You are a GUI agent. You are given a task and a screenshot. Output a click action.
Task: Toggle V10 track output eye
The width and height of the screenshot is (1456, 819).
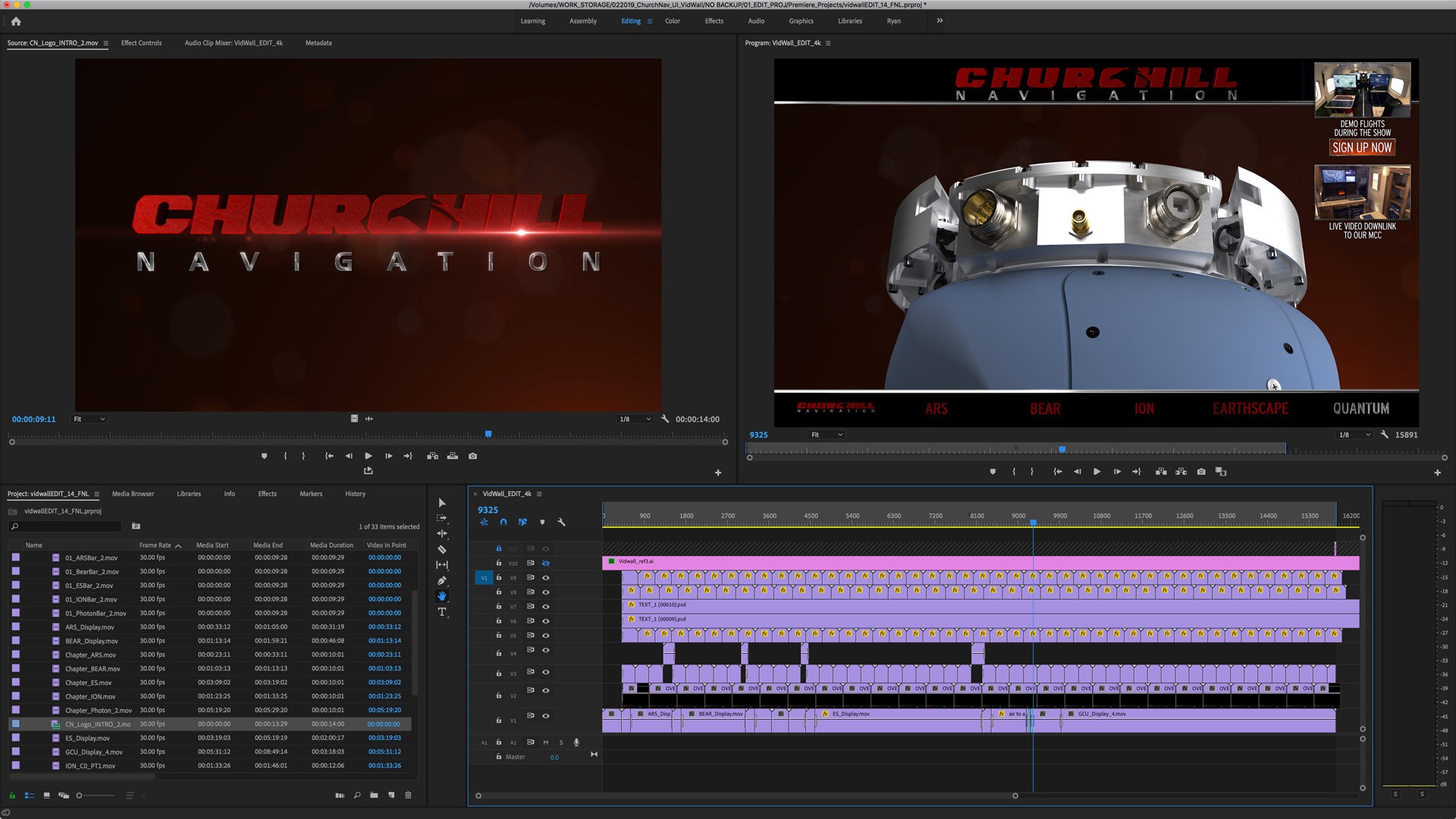click(x=545, y=563)
